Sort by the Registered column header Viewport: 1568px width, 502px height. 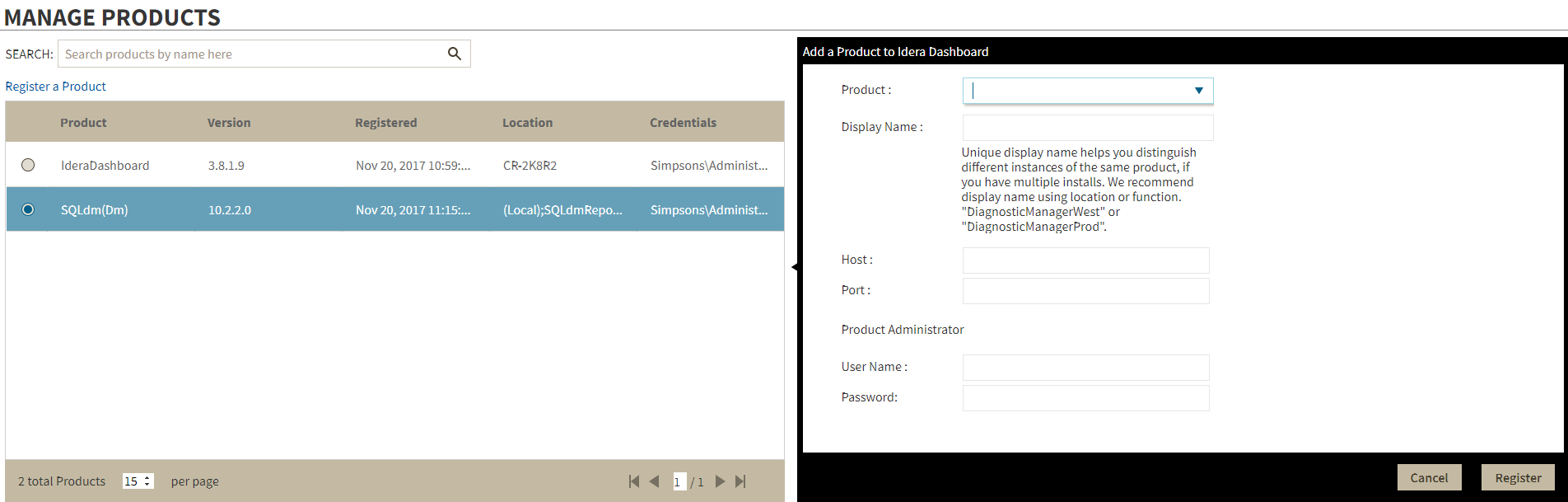click(385, 123)
